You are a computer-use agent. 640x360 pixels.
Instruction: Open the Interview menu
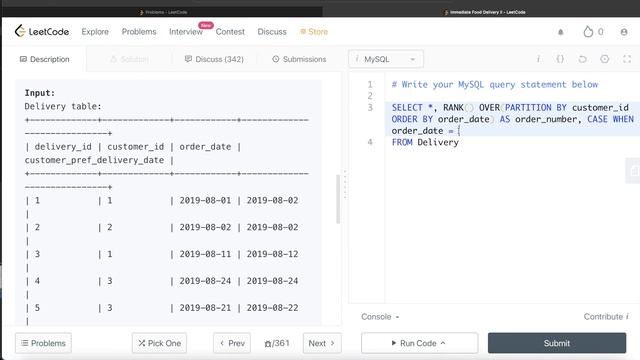pos(186,31)
